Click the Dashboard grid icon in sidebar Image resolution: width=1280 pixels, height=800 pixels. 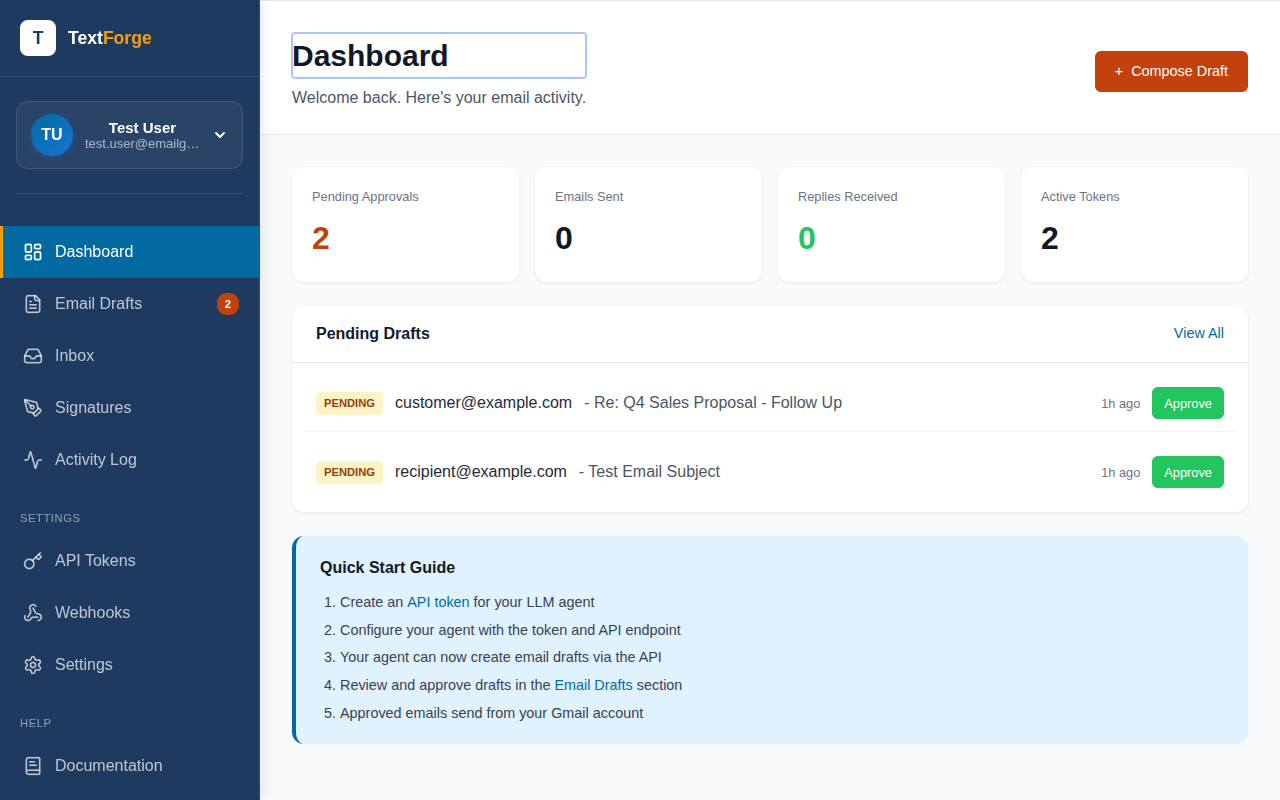click(x=33, y=252)
